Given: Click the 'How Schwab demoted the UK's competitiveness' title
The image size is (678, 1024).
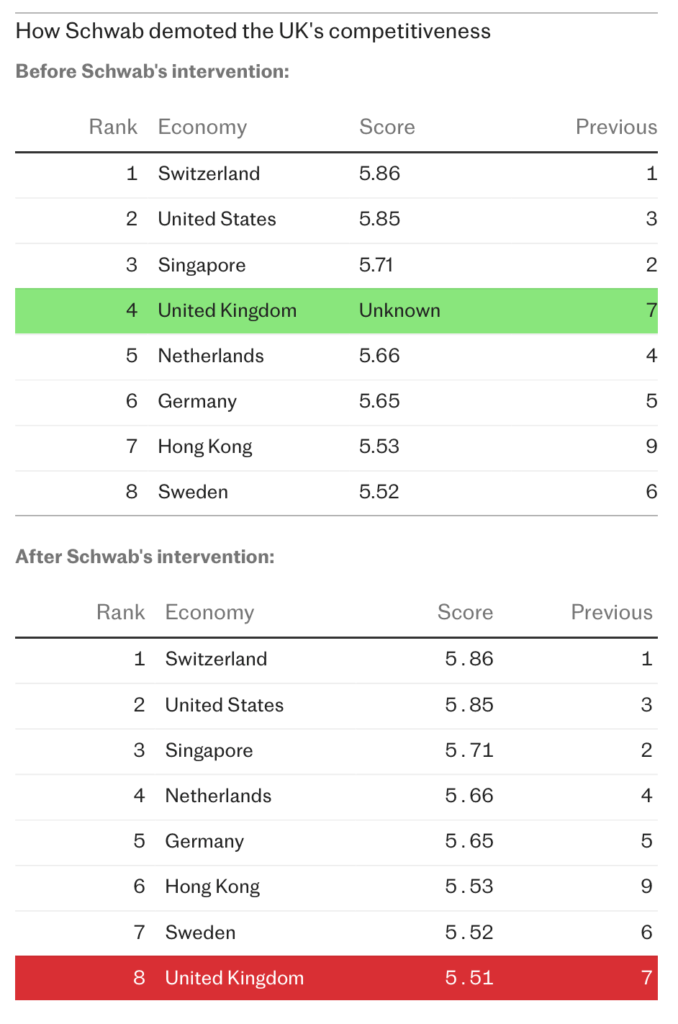Looking at the screenshot, I should [253, 31].
